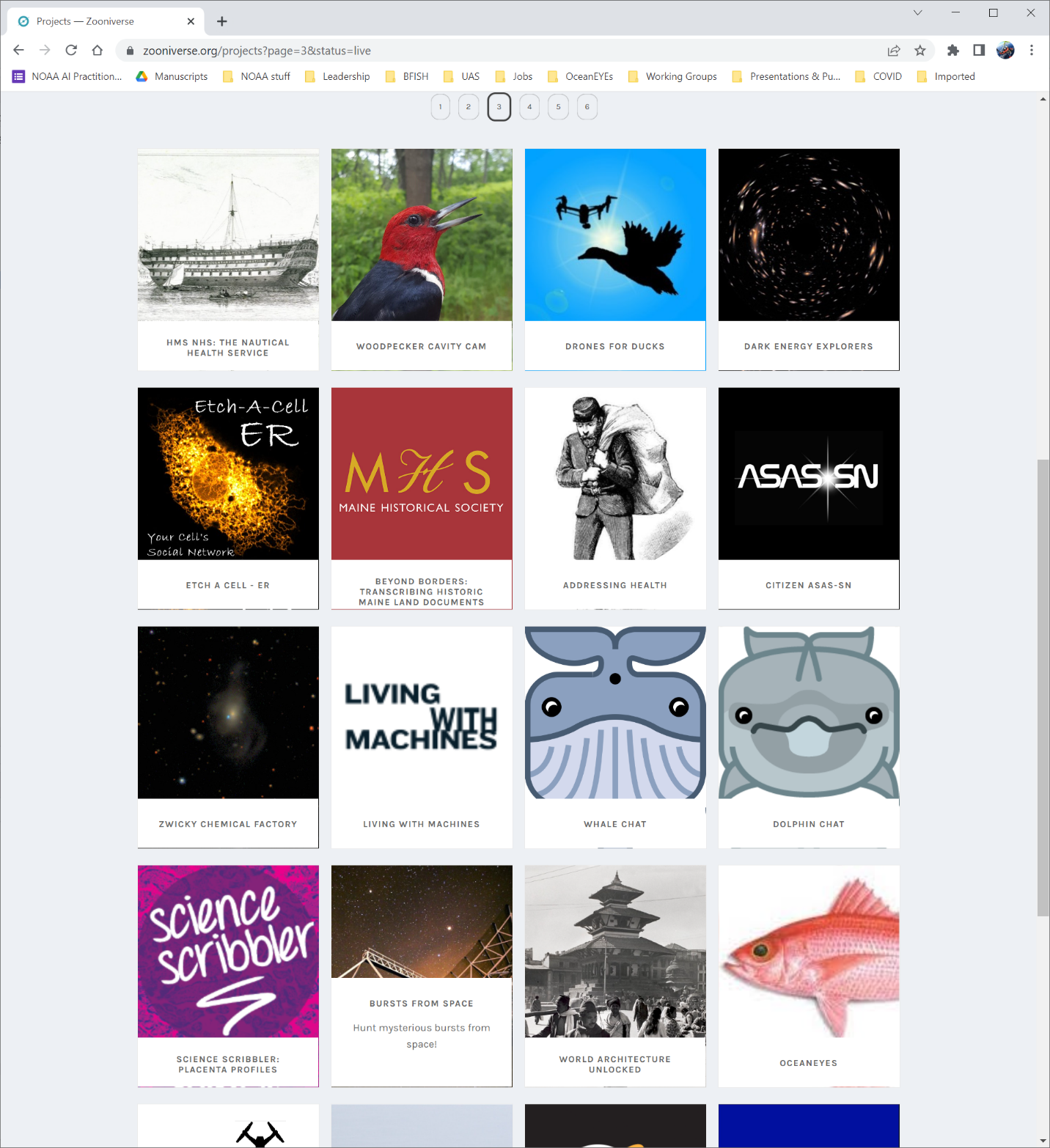Reload the Zooniverse projects page
This screenshot has width=1050, height=1148.
71,51
